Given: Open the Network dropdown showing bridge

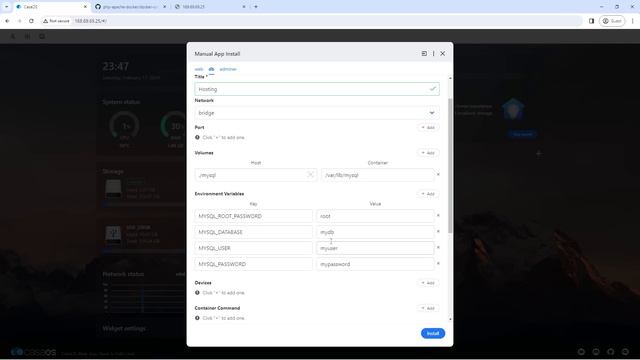Looking at the screenshot, I should (x=317, y=113).
